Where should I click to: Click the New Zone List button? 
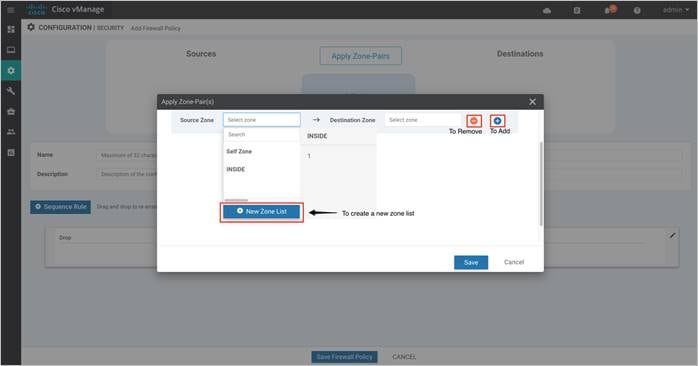pyautogui.click(x=262, y=211)
